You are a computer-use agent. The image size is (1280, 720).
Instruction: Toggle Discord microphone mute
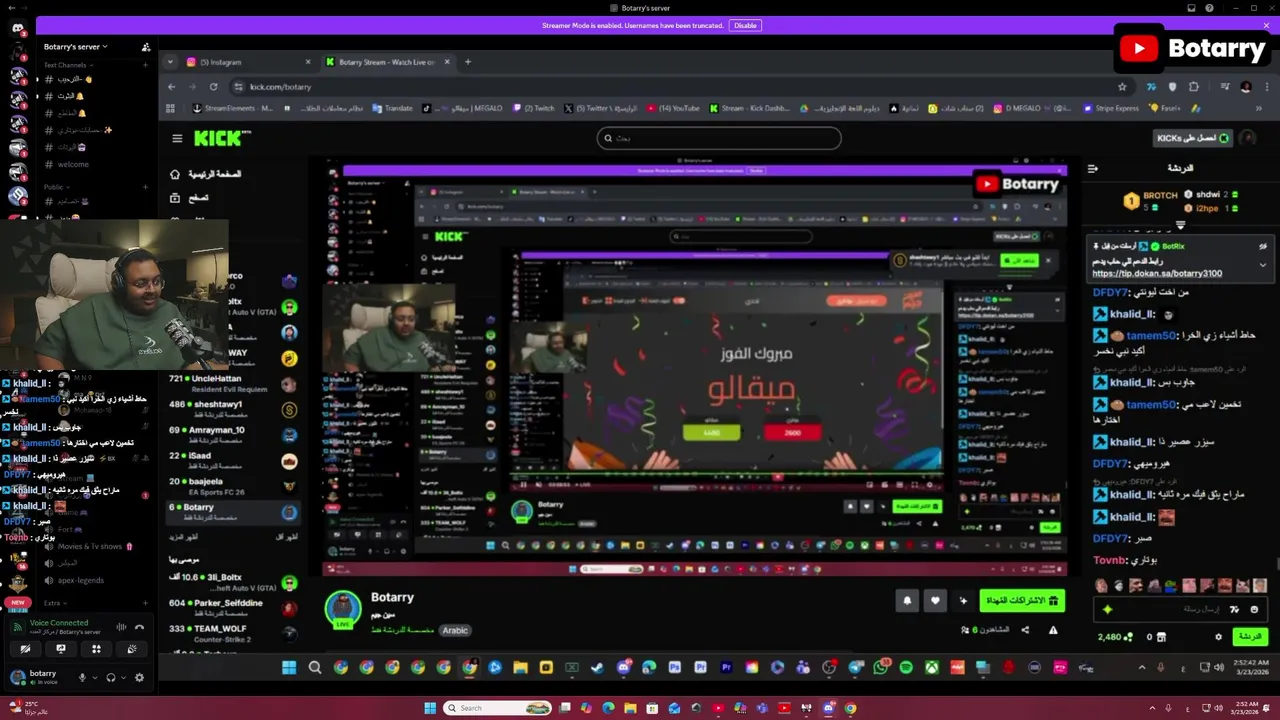[82, 677]
